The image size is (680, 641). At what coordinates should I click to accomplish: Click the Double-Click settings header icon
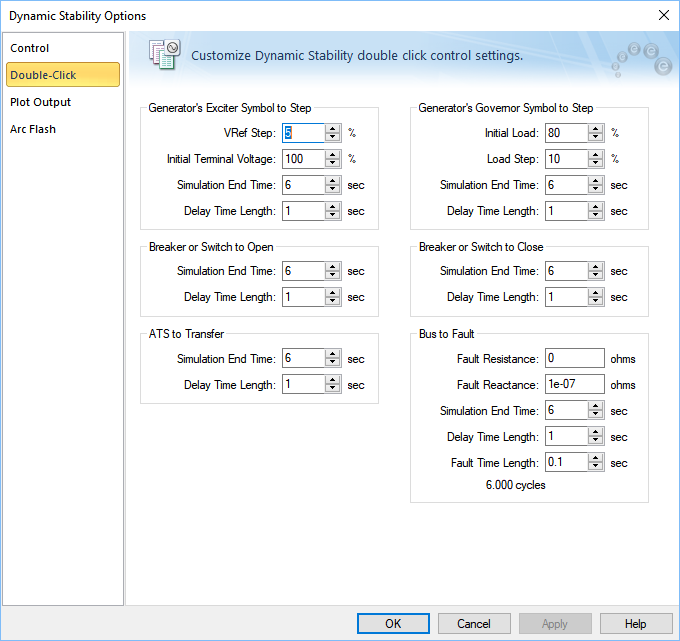click(x=163, y=55)
